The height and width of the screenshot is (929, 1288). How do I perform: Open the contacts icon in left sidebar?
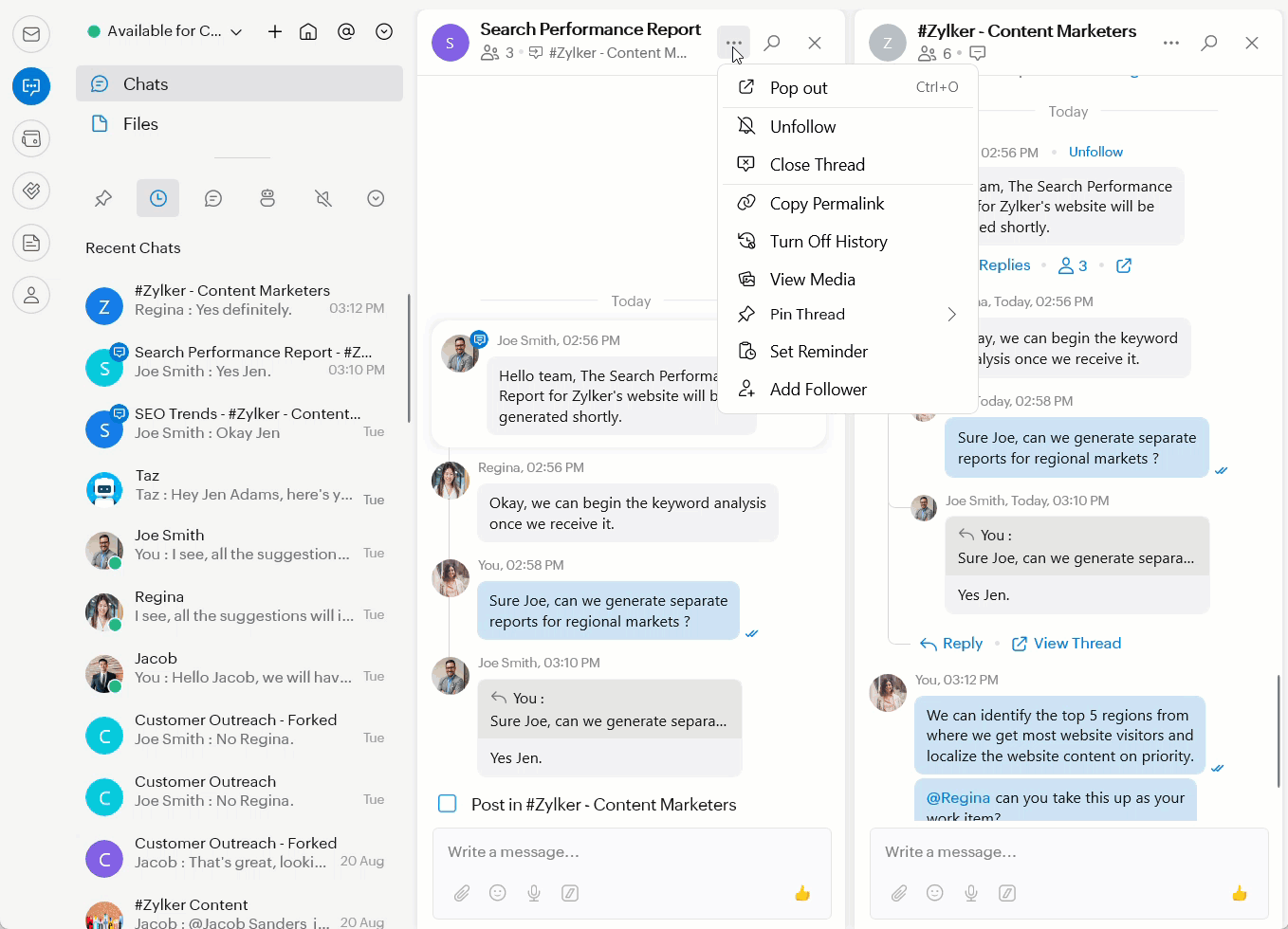[x=31, y=295]
